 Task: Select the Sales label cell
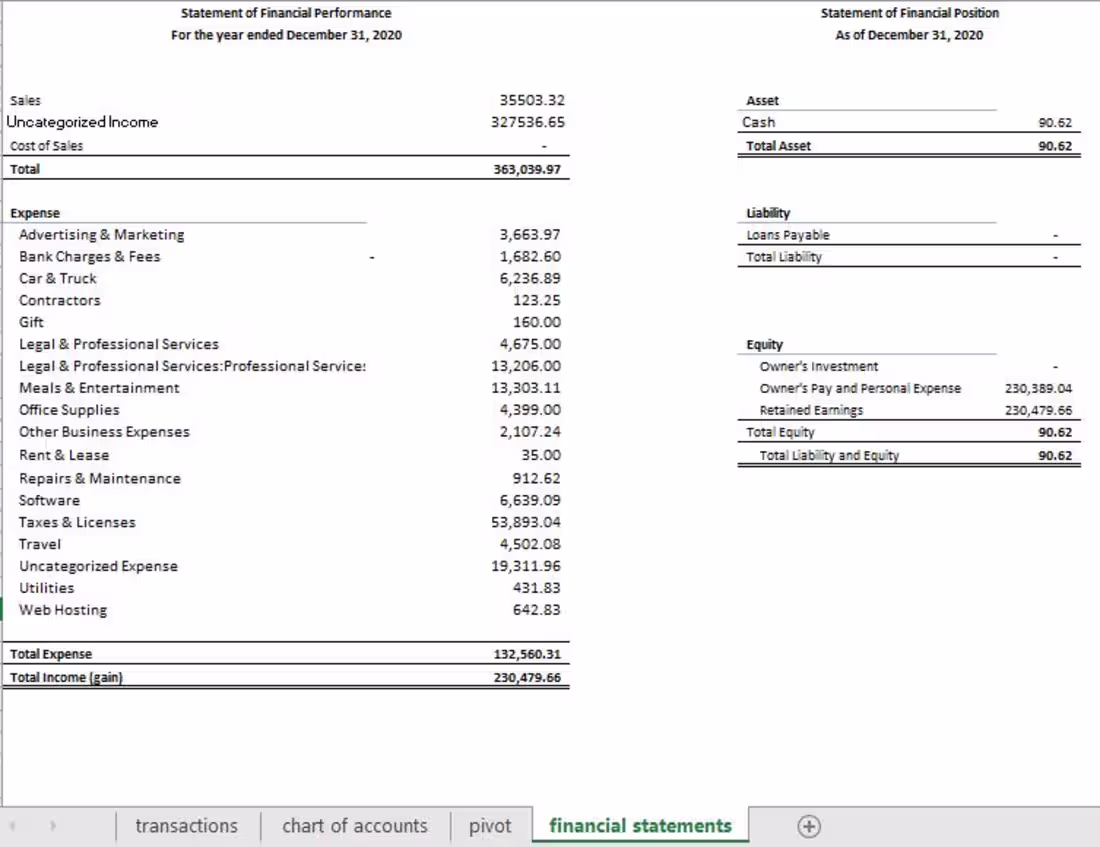pyautogui.click(x=25, y=100)
